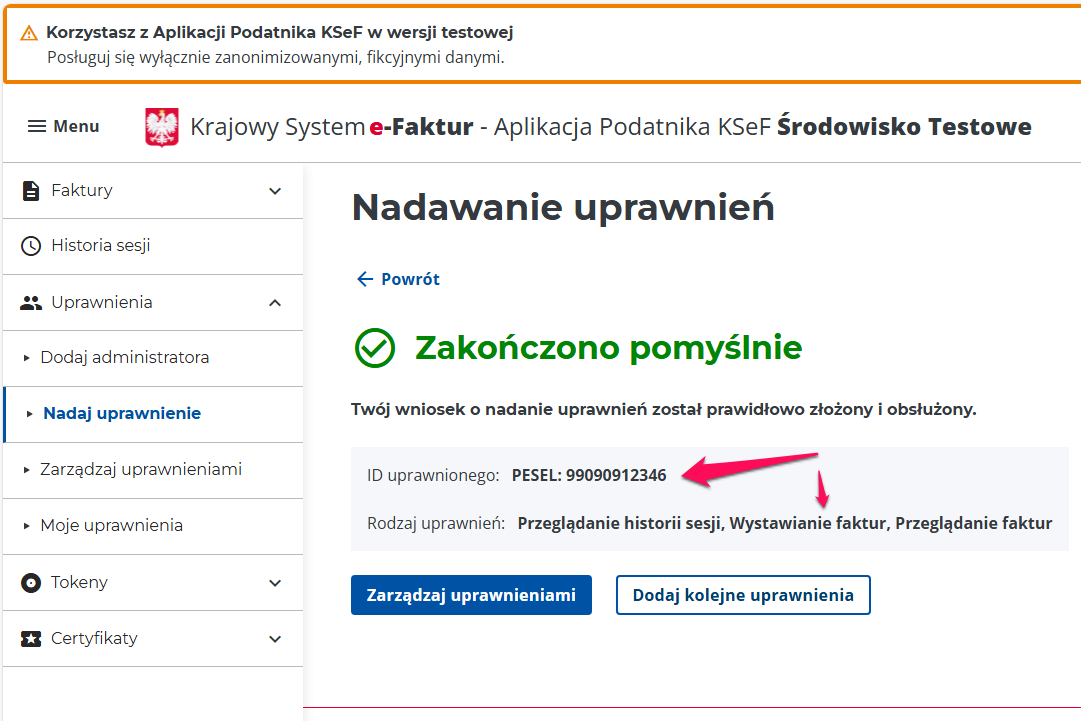Open the hamburger Menu icon
This screenshot has width=1081, height=721.
pyautogui.click(x=37, y=126)
